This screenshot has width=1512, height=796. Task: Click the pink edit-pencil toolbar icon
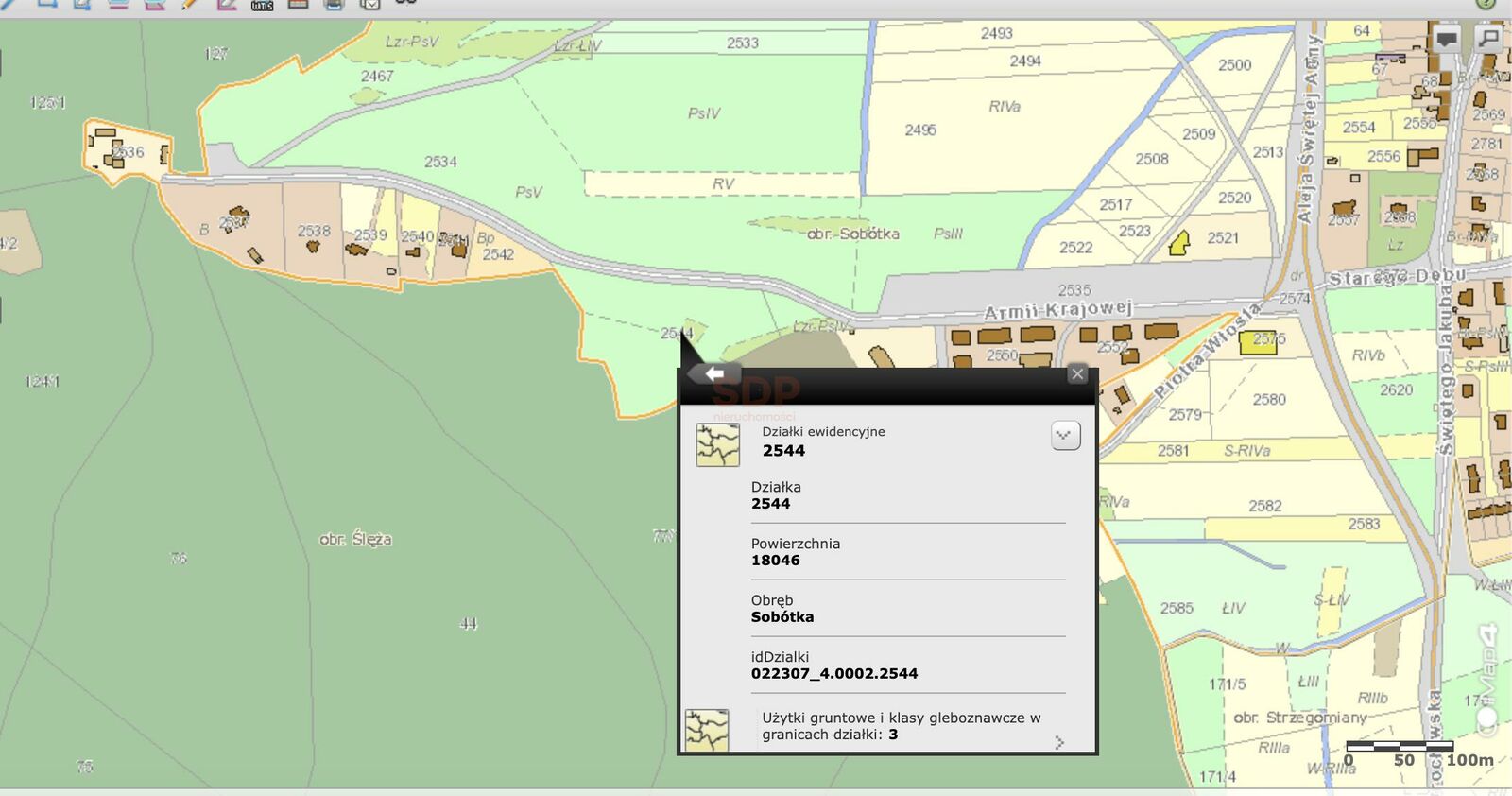tap(227, 4)
